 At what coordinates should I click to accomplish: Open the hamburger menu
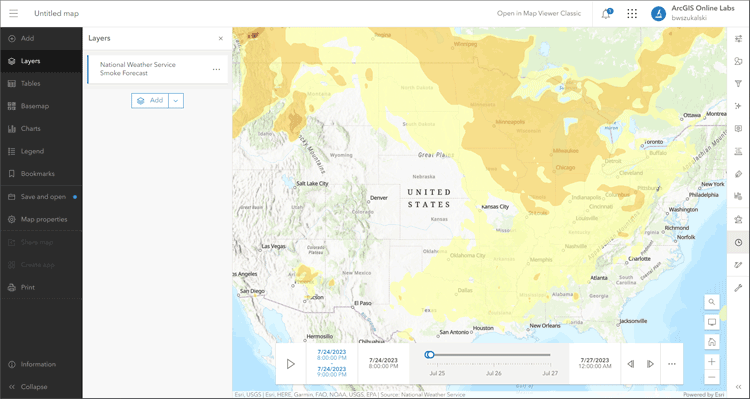click(x=13, y=13)
